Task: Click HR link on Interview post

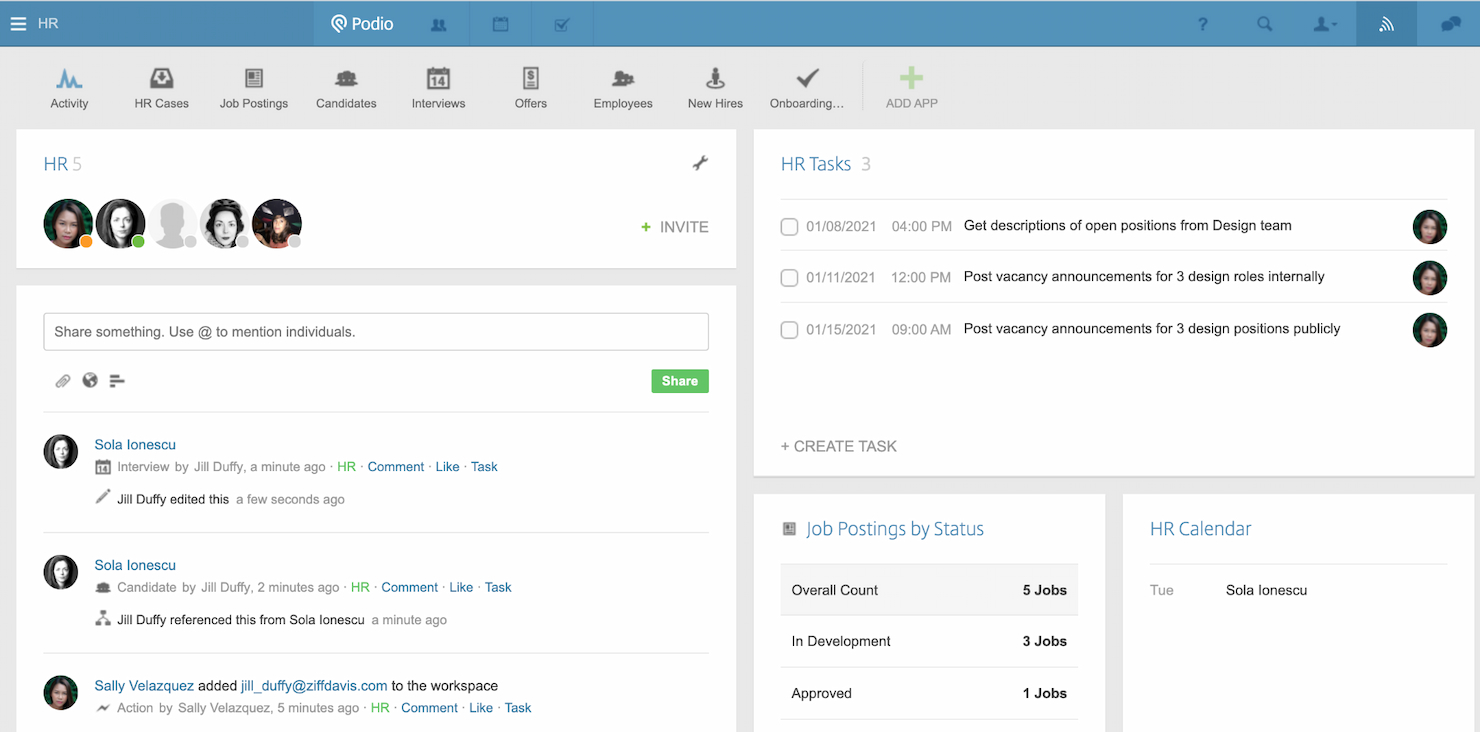Action: pyautogui.click(x=346, y=467)
